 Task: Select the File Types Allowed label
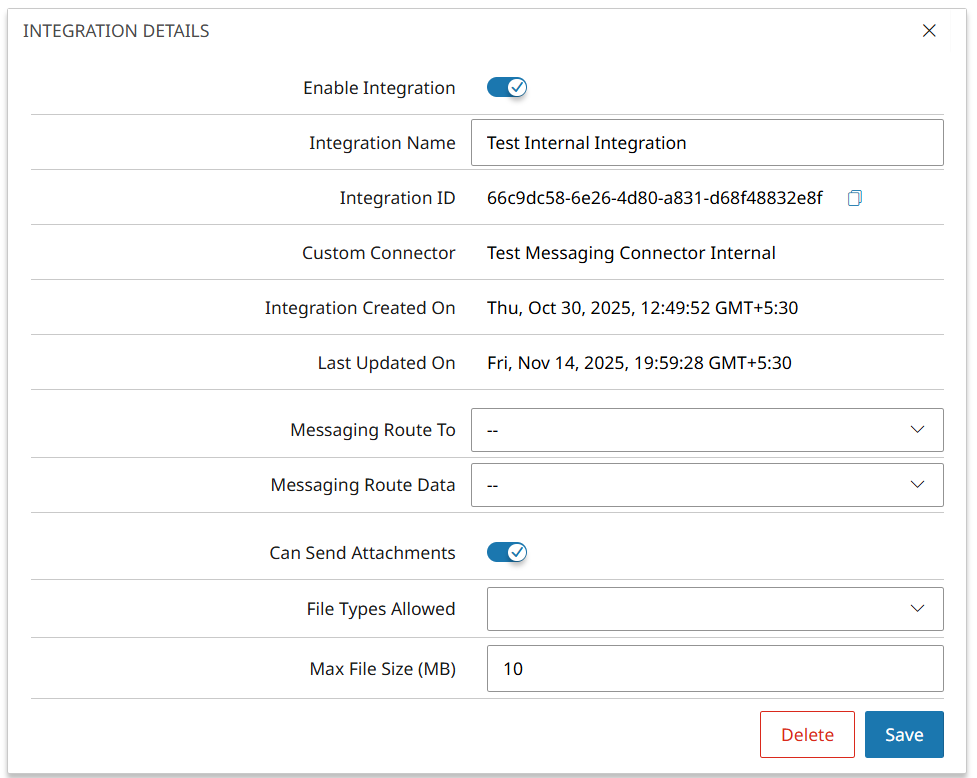[x=381, y=609]
